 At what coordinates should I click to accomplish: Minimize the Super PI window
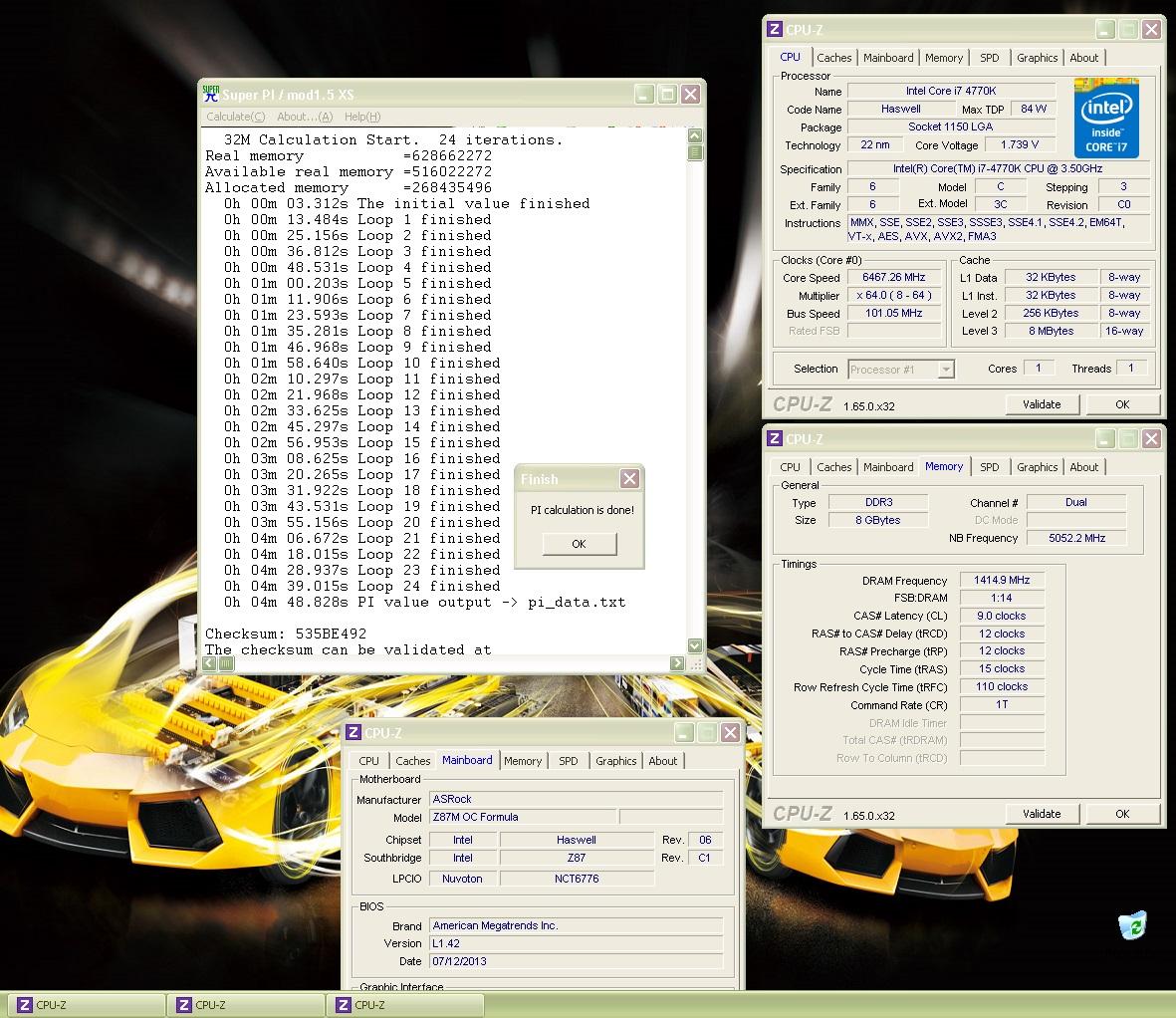coord(644,94)
